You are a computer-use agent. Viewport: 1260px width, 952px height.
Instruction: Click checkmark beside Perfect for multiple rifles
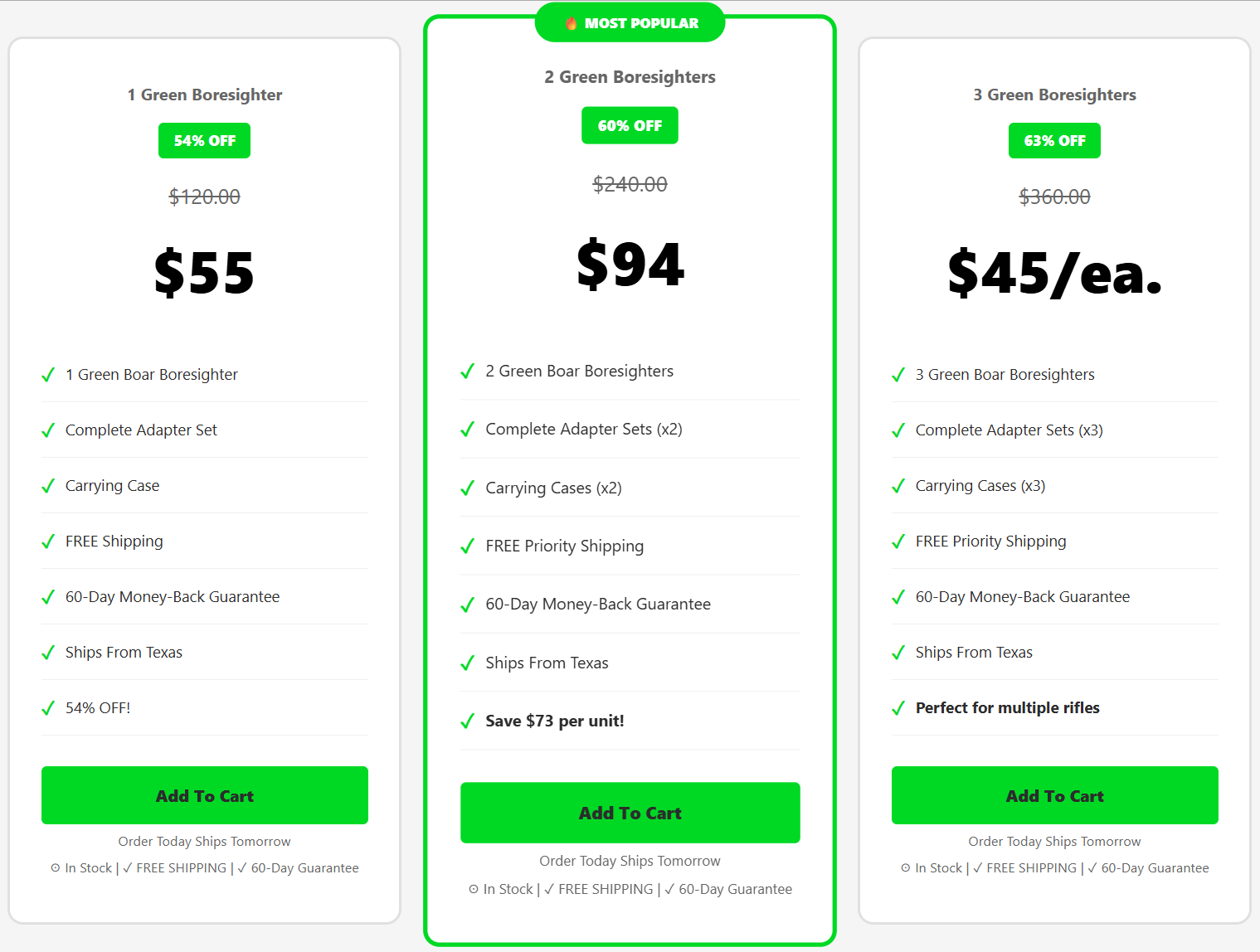pos(898,708)
